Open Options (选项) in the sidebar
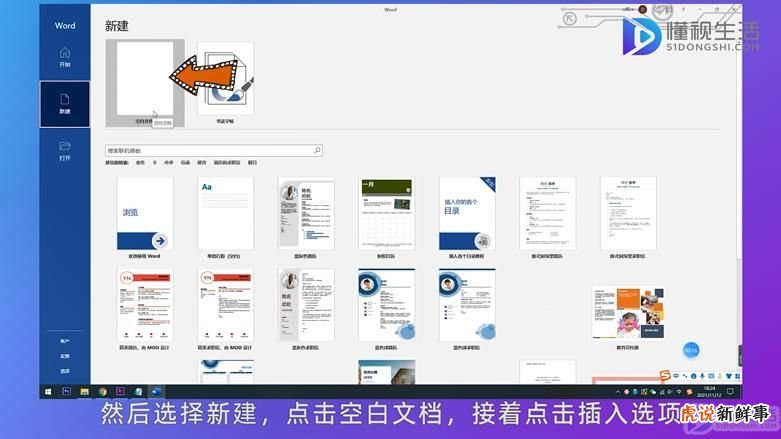The image size is (781, 439). click(65, 371)
